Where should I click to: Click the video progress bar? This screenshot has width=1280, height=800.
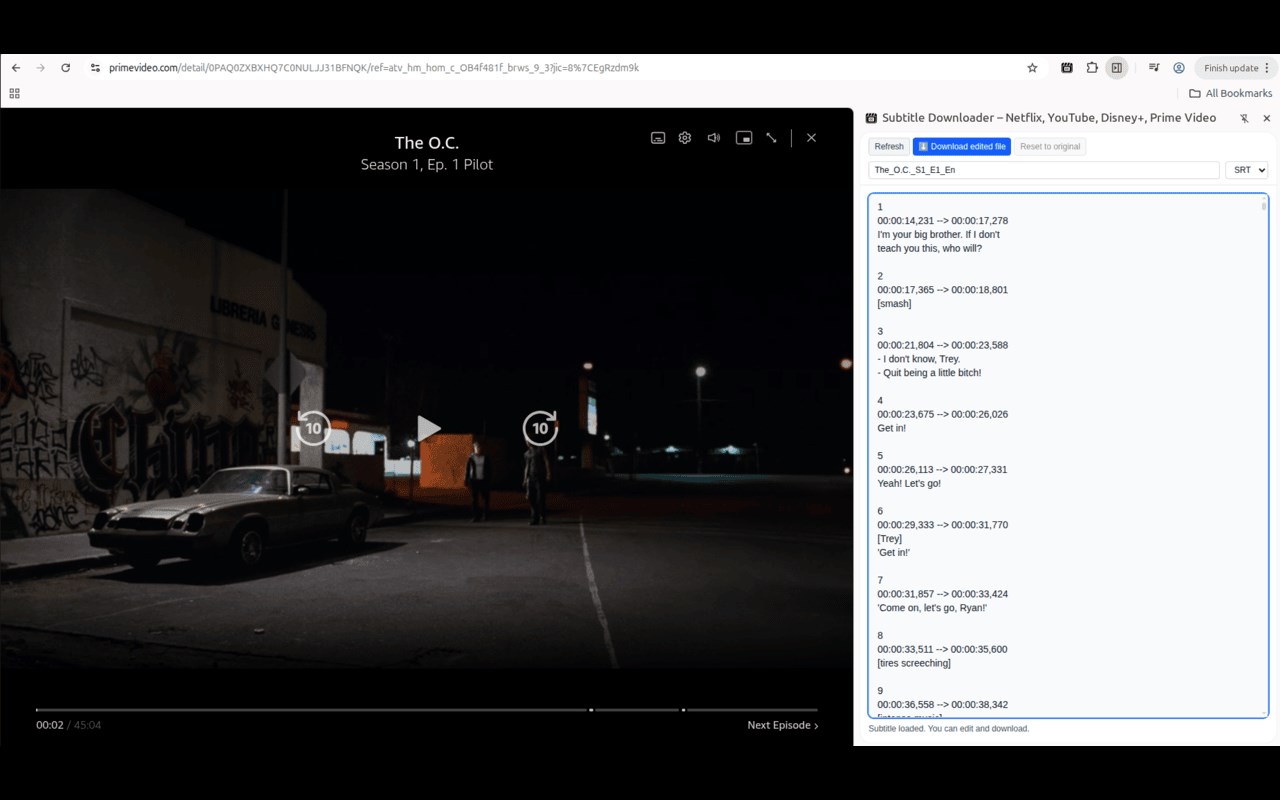[427, 710]
